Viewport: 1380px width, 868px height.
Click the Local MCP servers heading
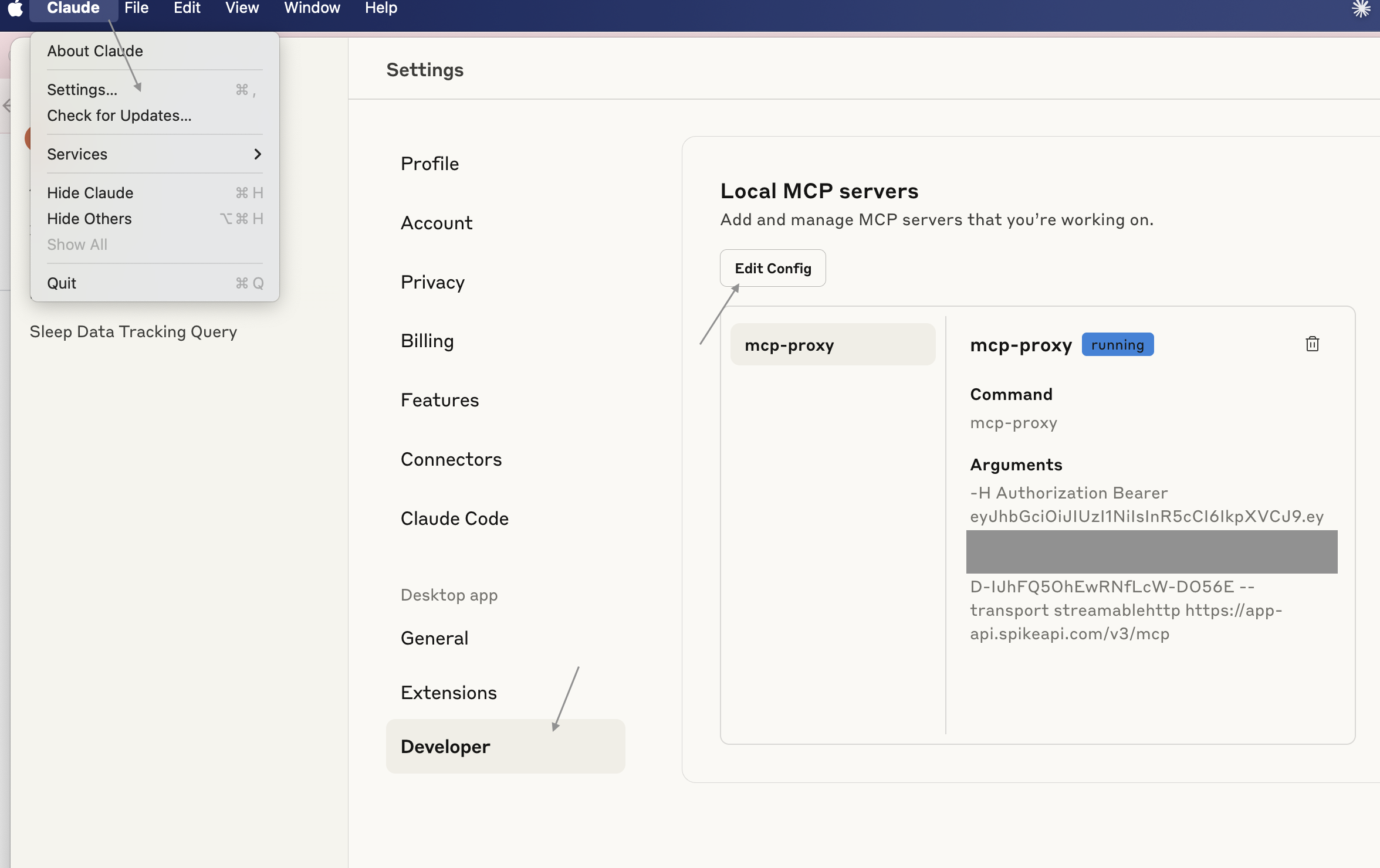pyautogui.click(x=819, y=191)
